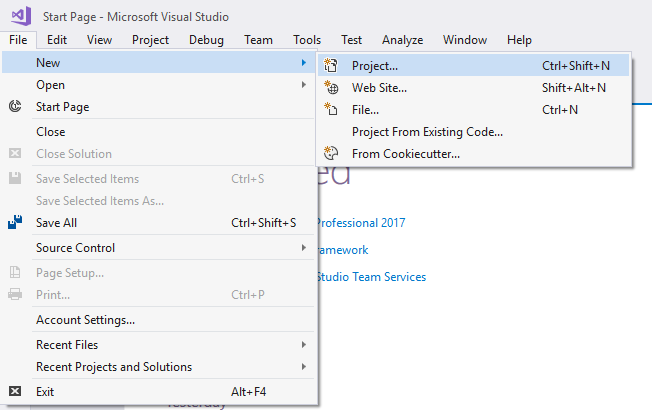This screenshot has width=652, height=410.
Task: Click the Start Page icon in File menu
Action: coord(15,106)
